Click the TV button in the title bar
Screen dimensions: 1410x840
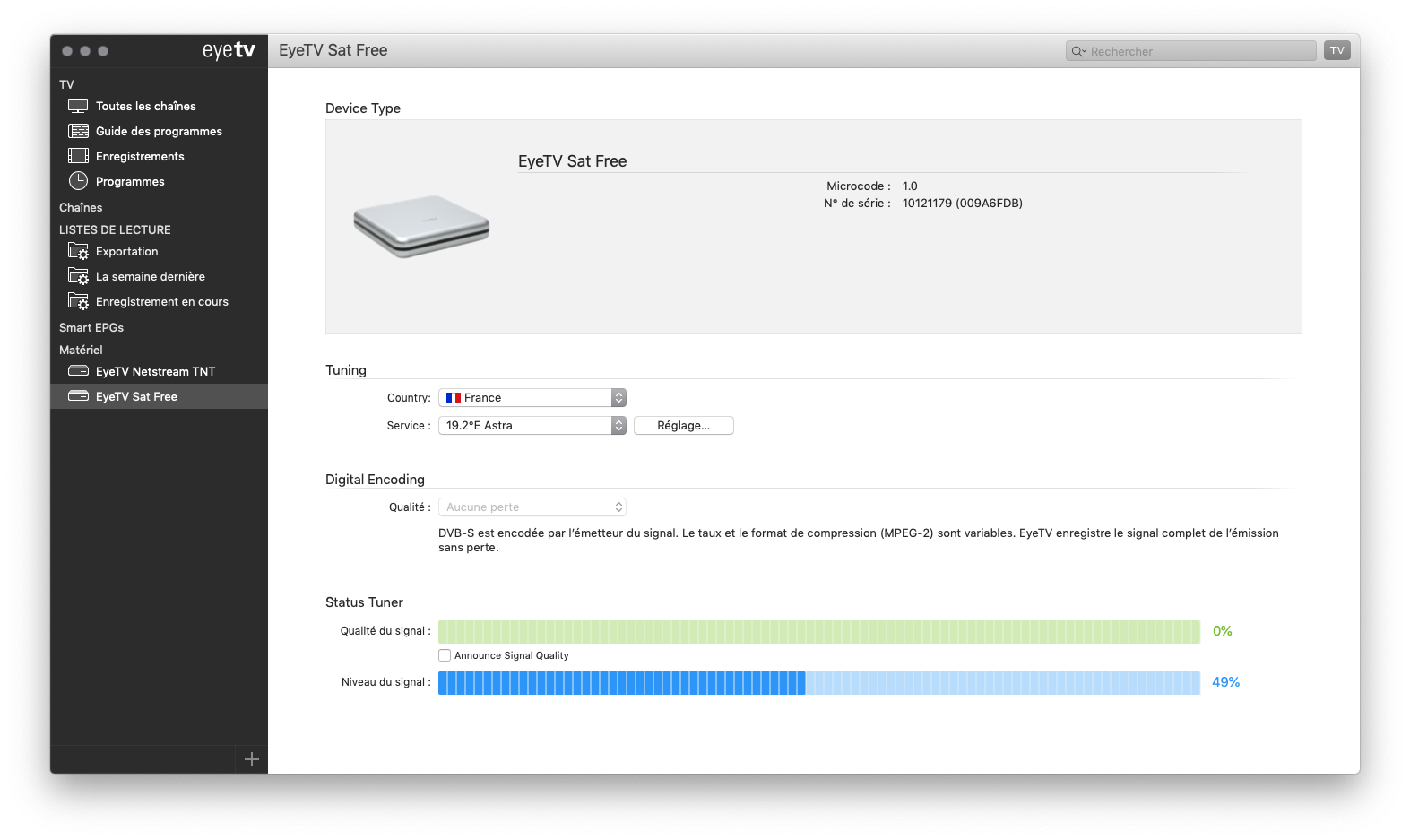(1336, 50)
